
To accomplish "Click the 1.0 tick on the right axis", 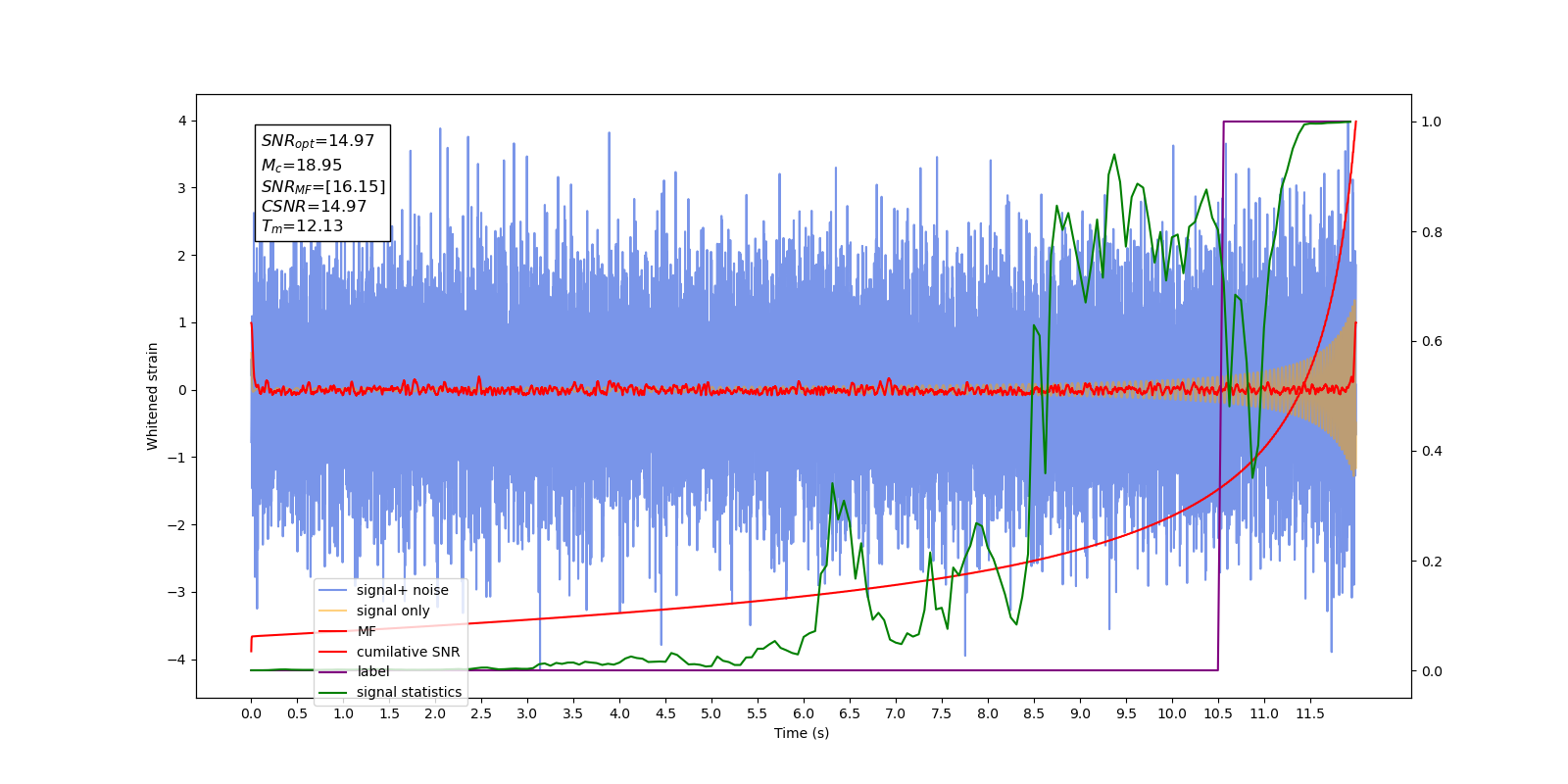I will [1432, 122].
